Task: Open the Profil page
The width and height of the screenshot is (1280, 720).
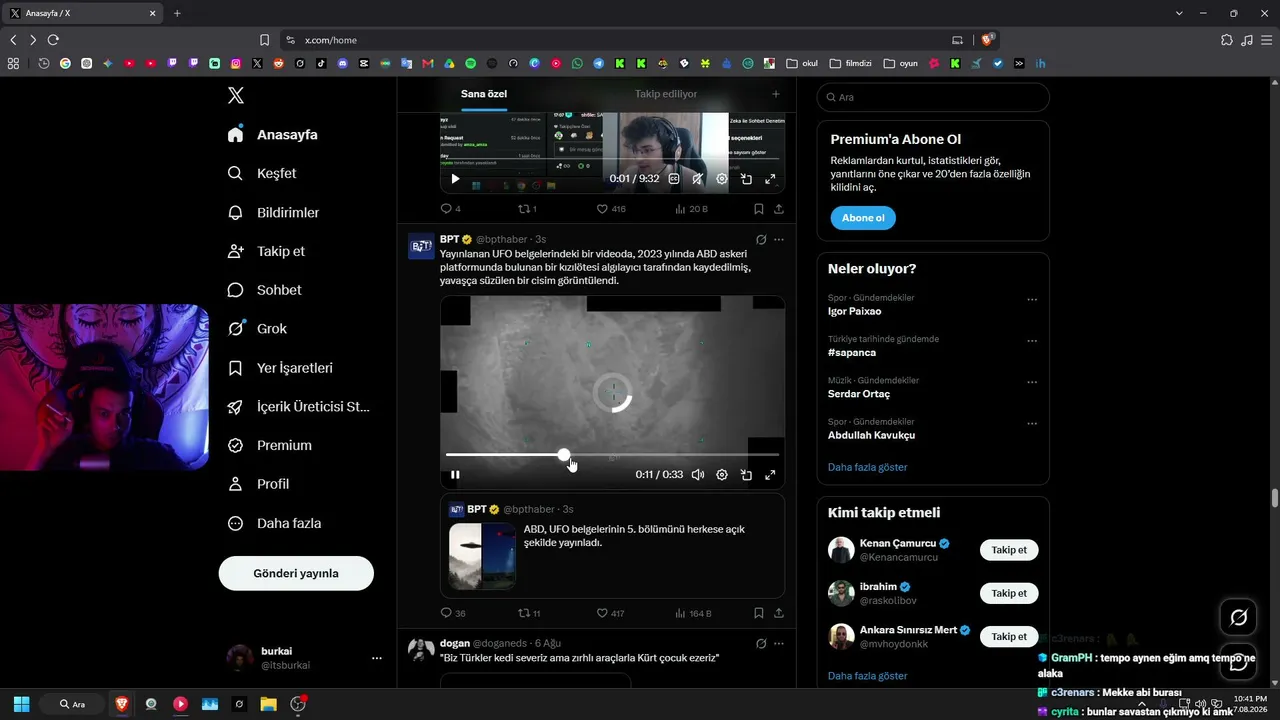Action: 259,484
